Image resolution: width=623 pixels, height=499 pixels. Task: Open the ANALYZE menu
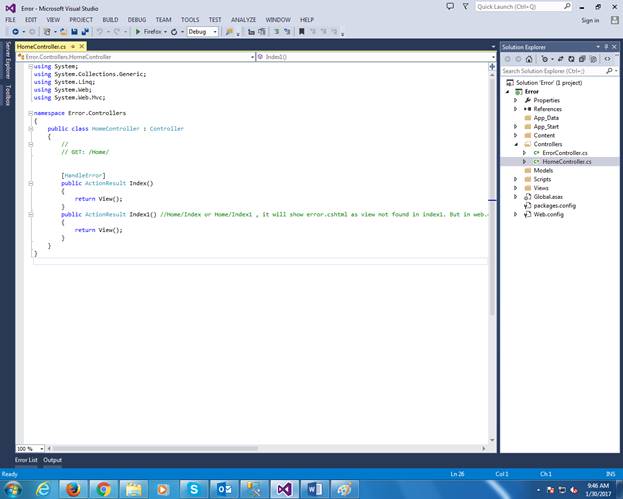(243, 19)
